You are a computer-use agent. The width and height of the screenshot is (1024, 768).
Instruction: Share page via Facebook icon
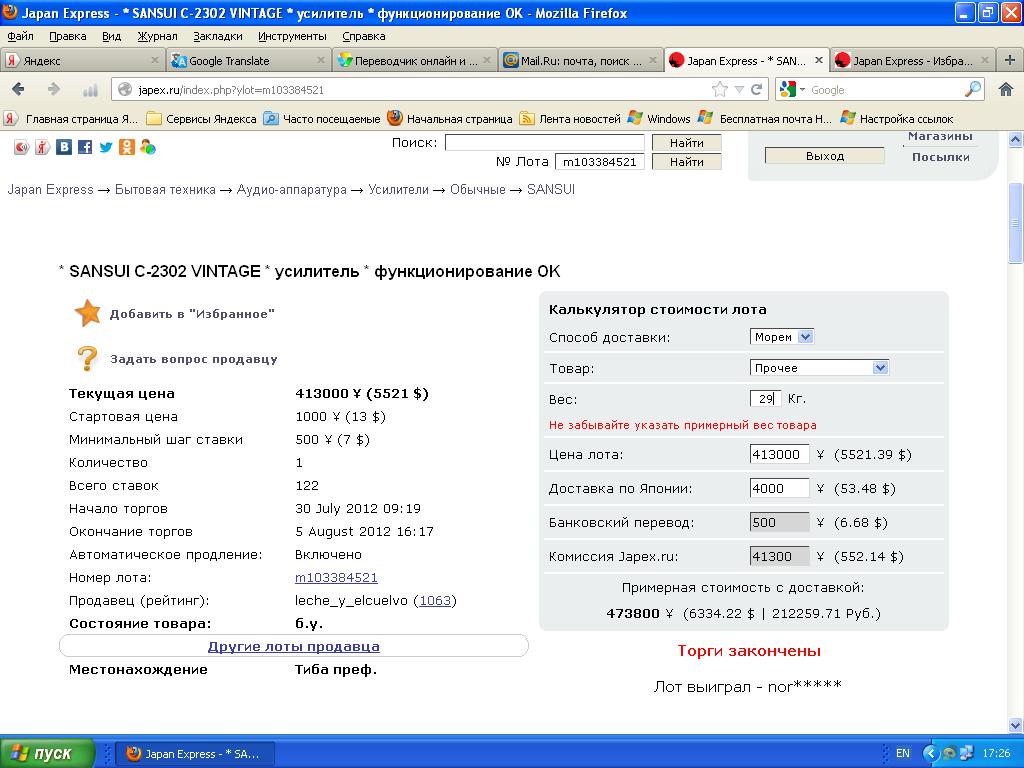pos(85,147)
